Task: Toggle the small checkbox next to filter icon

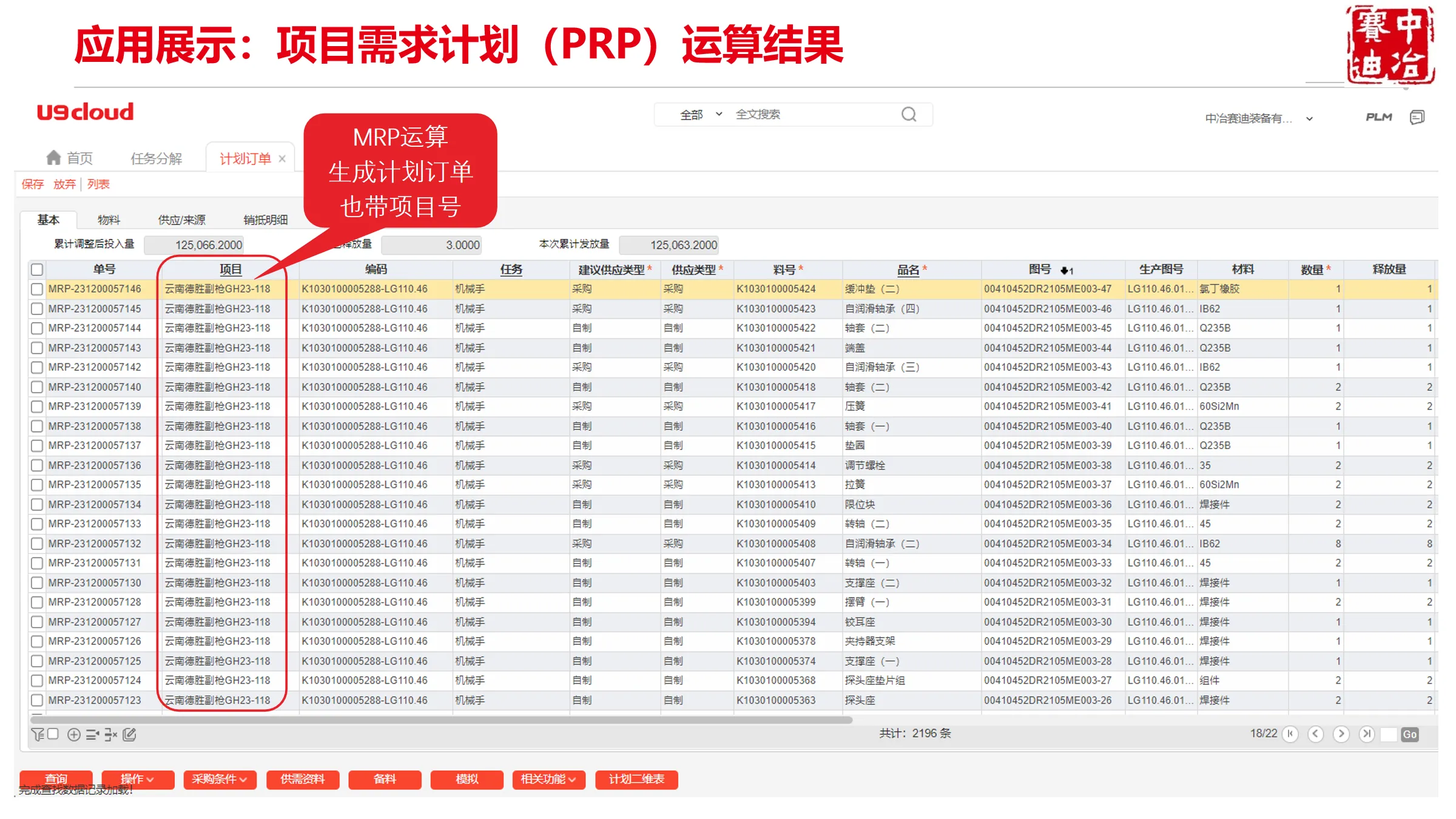Action: [53, 734]
